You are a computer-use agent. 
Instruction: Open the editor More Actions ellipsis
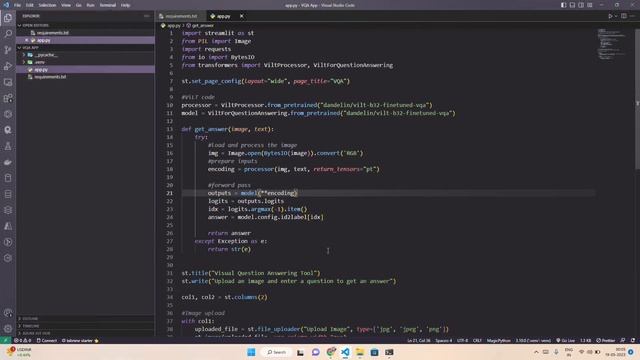click(x=633, y=16)
